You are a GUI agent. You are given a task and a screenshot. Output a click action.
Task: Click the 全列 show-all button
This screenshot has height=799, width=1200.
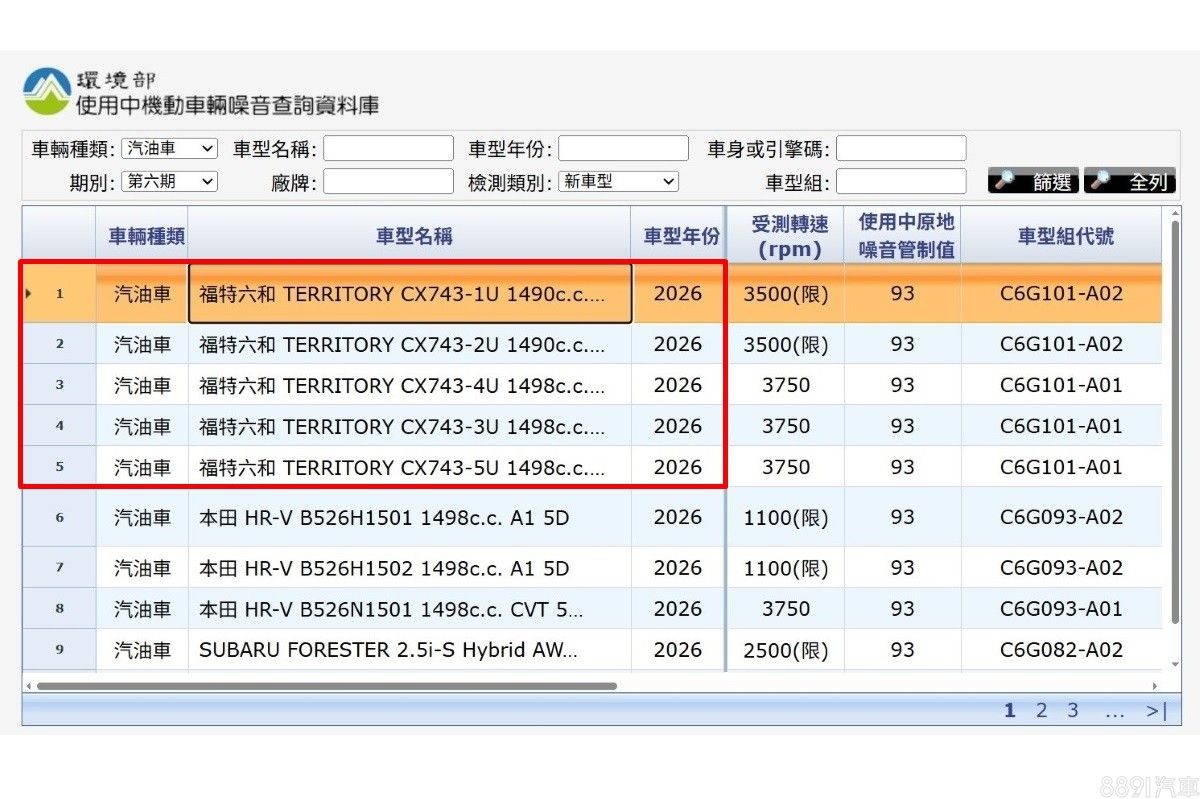click(x=1129, y=182)
